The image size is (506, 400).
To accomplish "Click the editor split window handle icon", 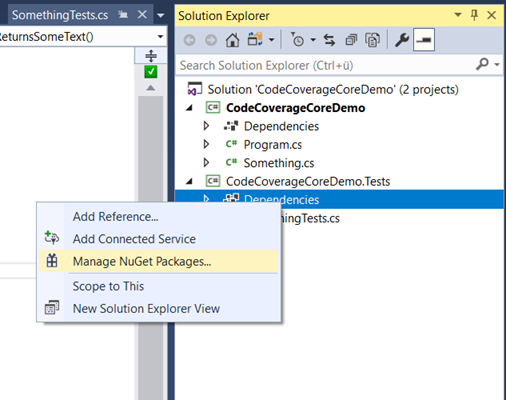I will click(151, 56).
